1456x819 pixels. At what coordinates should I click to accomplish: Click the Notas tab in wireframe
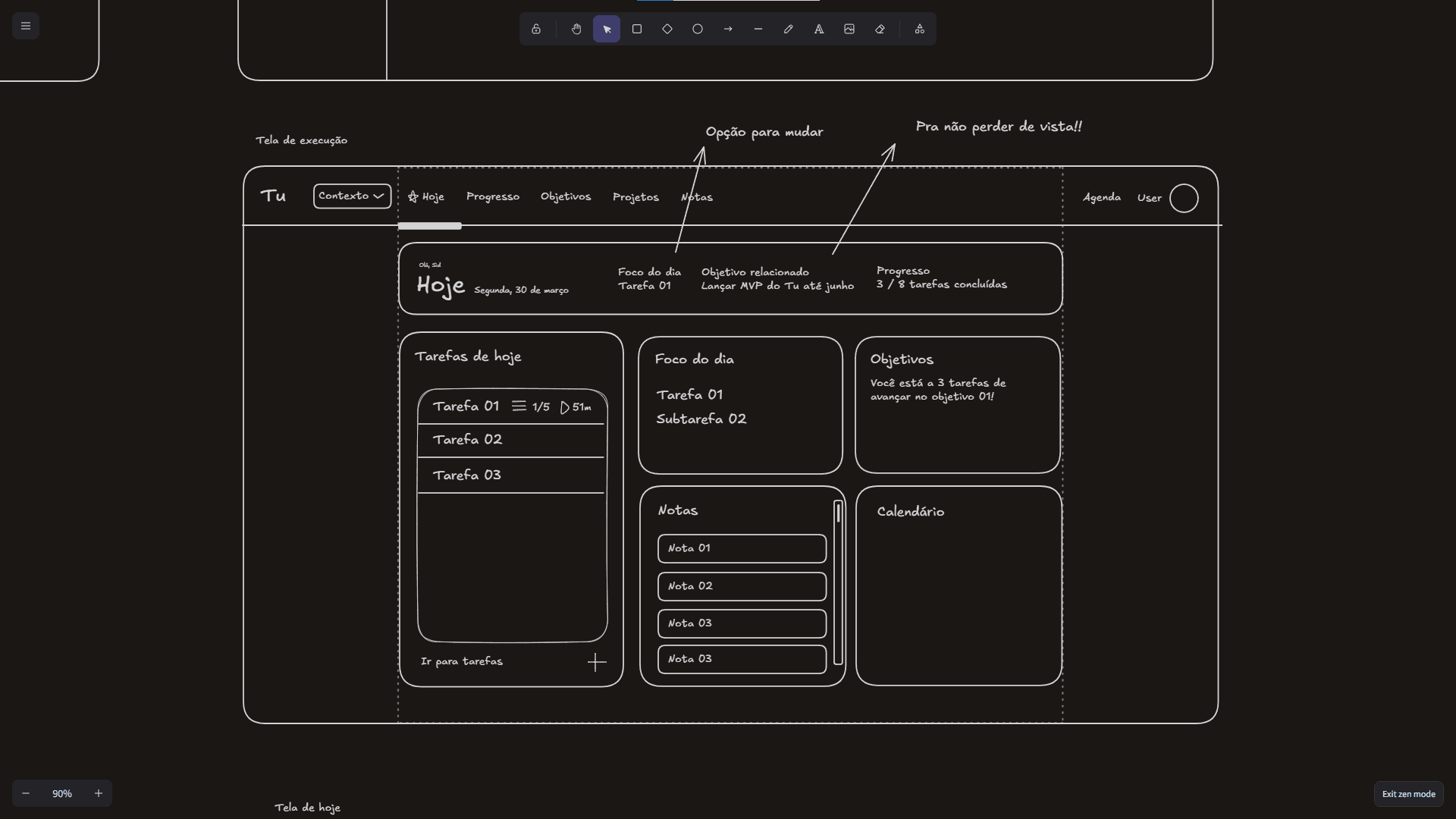coord(697,197)
